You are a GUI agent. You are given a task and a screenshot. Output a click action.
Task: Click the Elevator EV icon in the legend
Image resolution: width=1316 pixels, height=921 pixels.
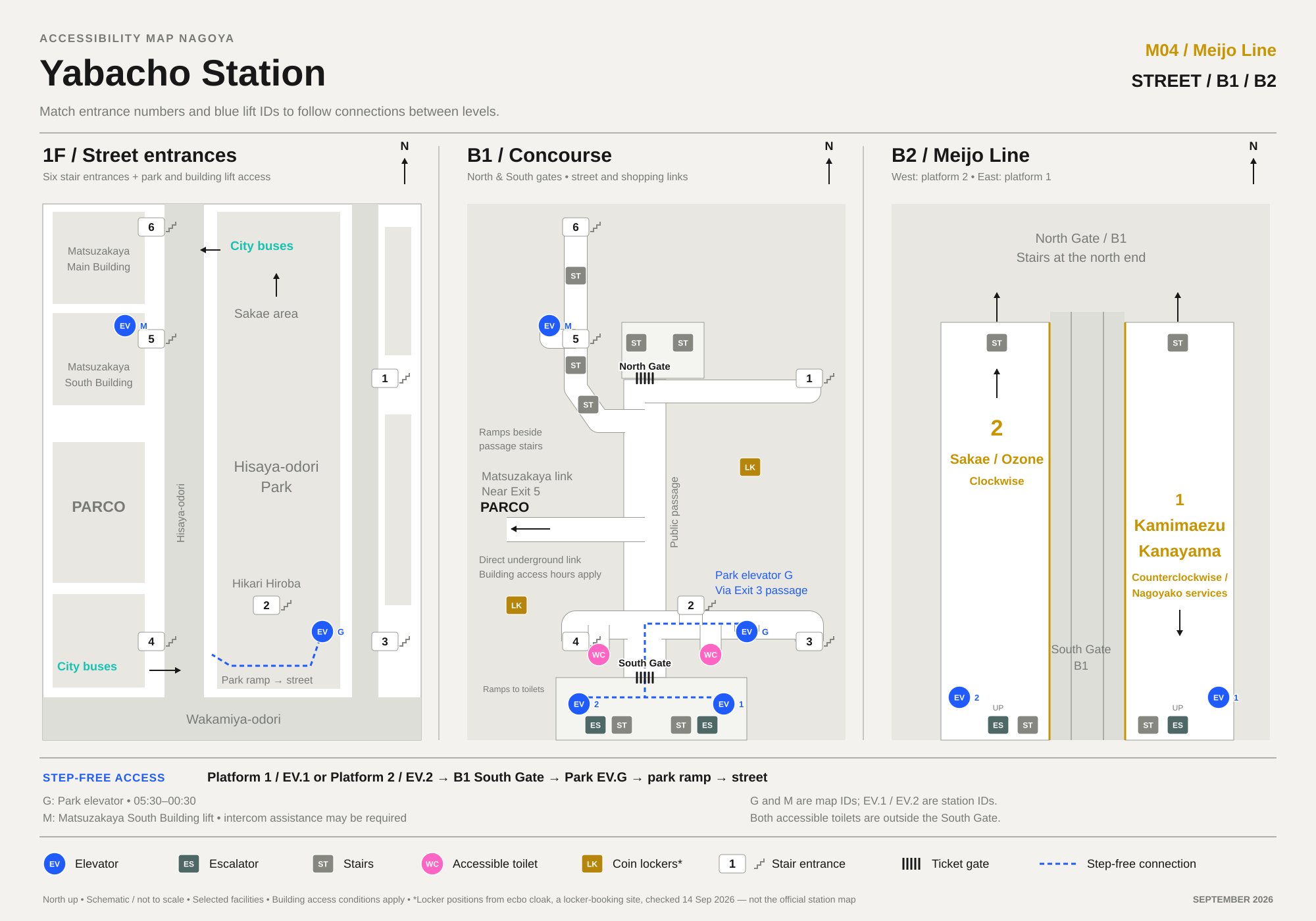pyautogui.click(x=55, y=864)
